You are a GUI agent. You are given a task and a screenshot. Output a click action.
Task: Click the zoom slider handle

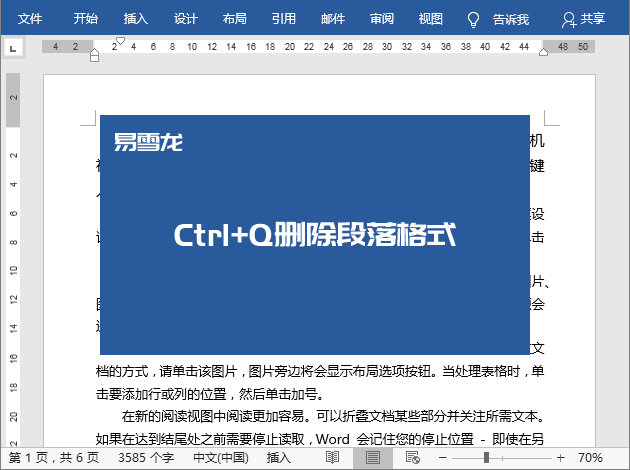tap(486, 458)
